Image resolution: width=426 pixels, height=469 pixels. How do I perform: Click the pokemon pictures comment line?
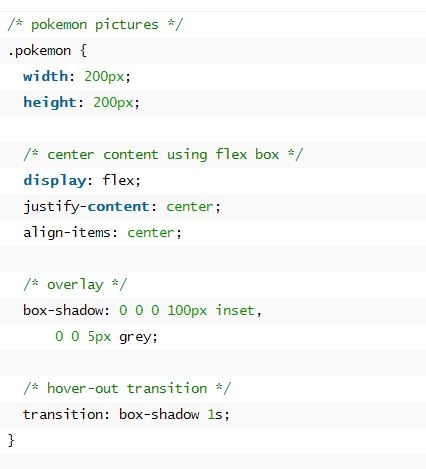(95, 25)
